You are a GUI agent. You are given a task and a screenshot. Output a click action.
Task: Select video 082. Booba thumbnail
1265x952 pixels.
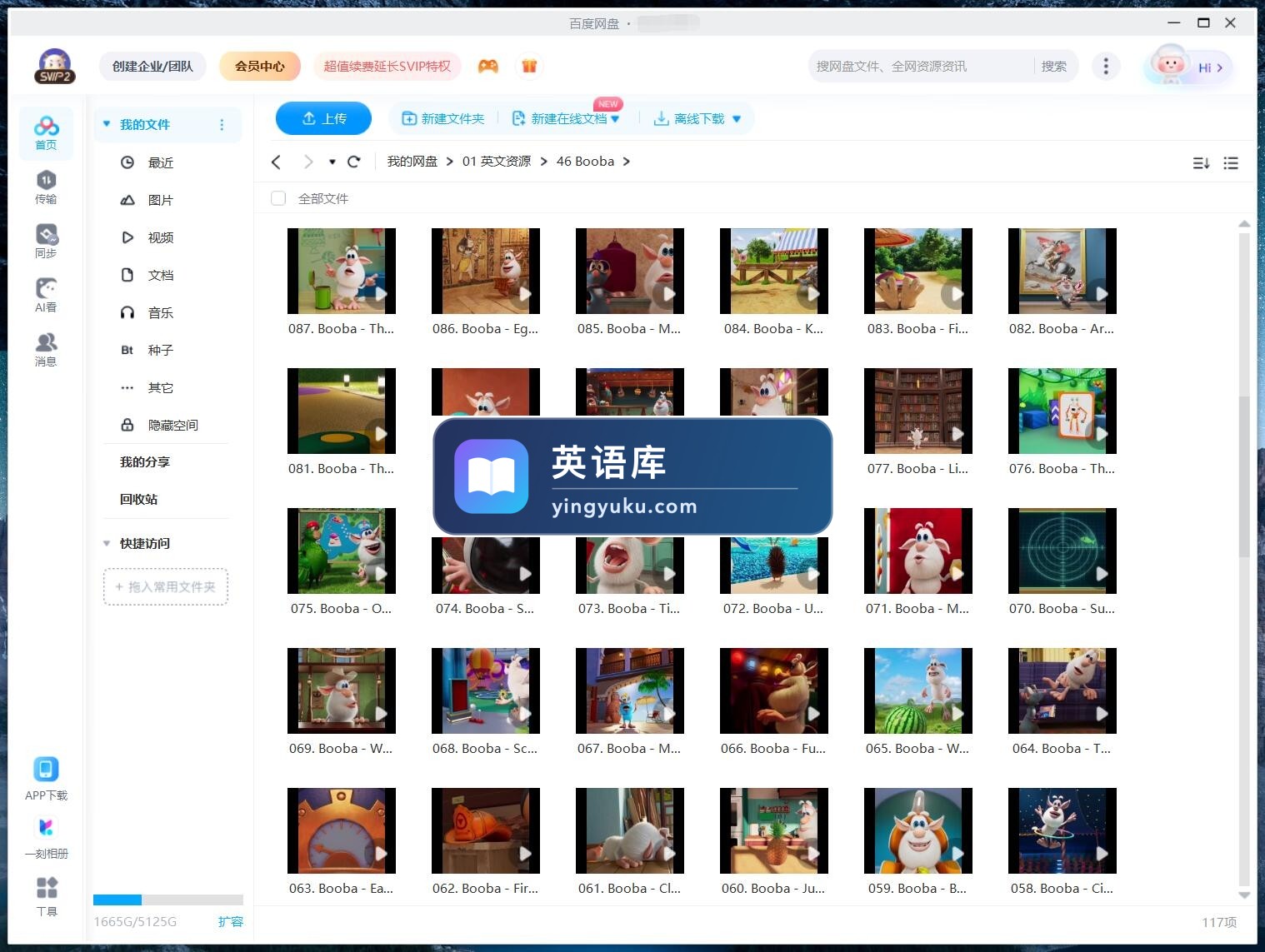coord(1062,271)
